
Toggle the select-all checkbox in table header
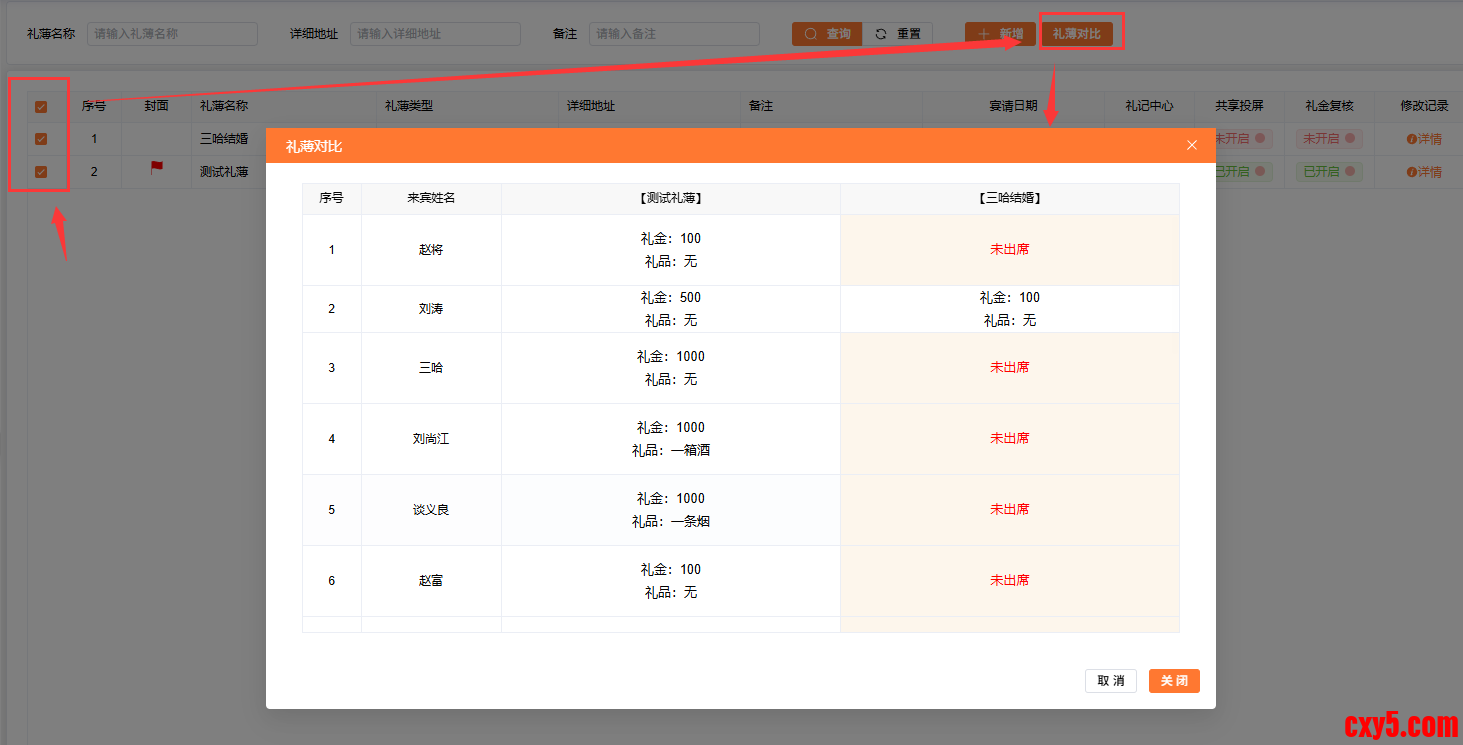[41, 107]
